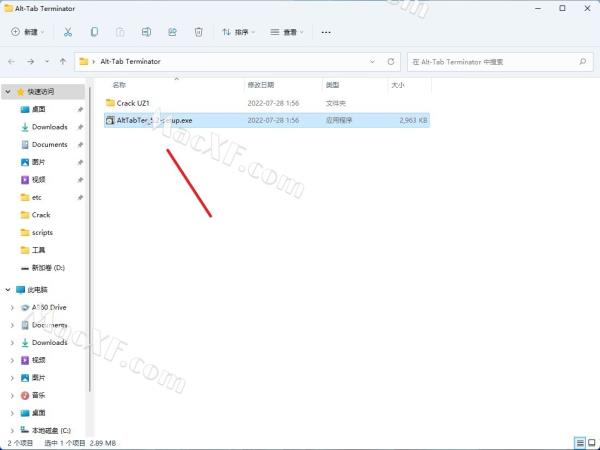Click the title bar folder icon
Screen dimensions: 600x450
(8, 8)
